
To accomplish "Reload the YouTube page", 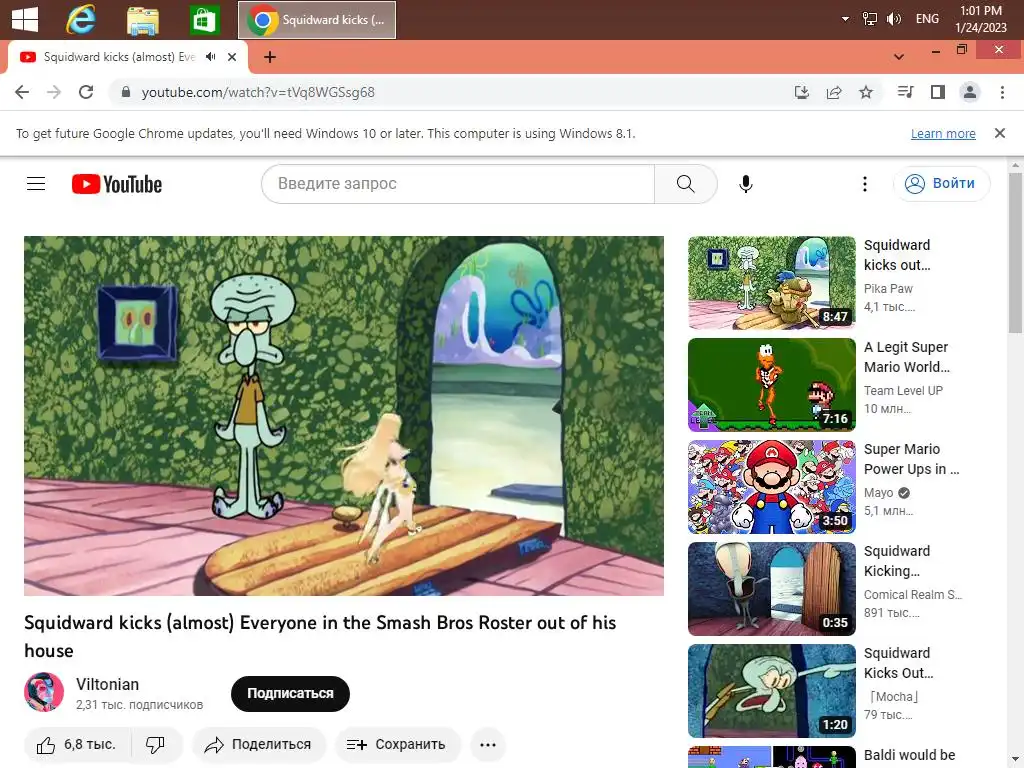I will coord(86,92).
